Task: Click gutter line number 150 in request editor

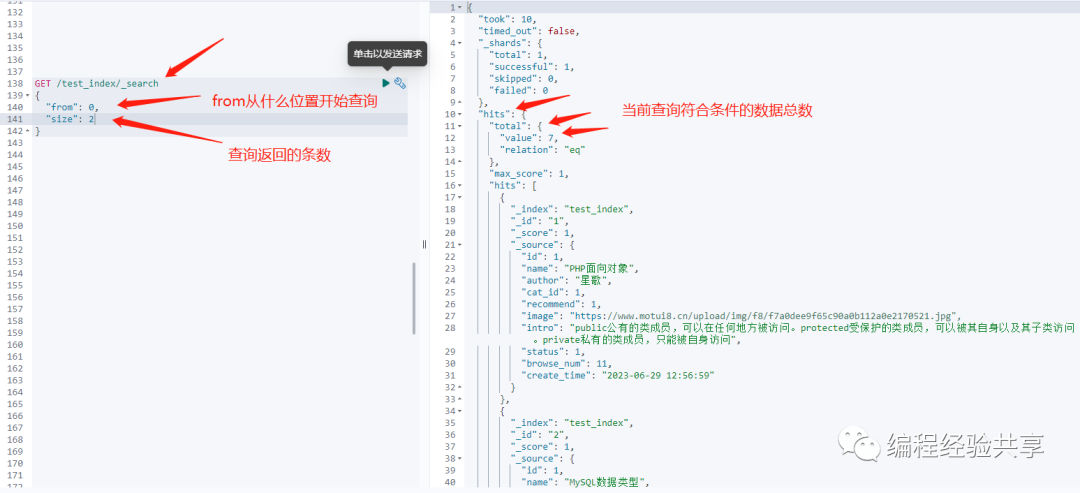Action: click(15, 226)
